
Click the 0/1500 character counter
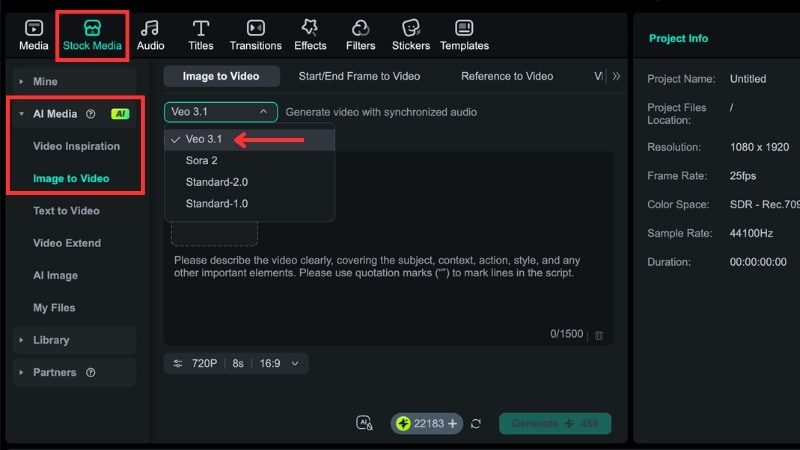pyautogui.click(x=566, y=334)
